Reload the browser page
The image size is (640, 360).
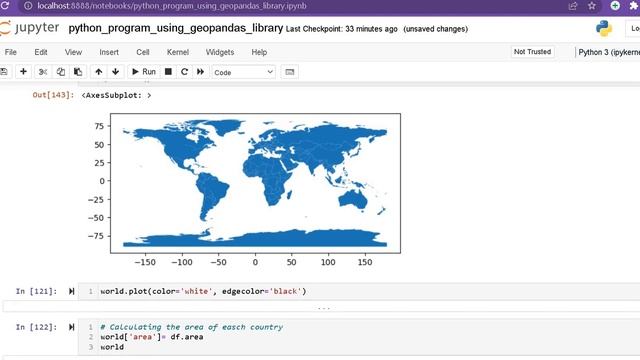click(5, 6)
